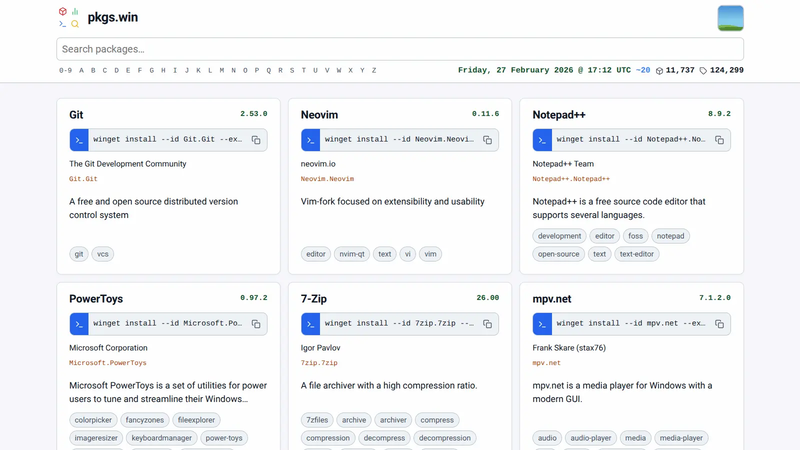Open the mpv.net package title
Screen dimensions: 800x450
pos(552,299)
